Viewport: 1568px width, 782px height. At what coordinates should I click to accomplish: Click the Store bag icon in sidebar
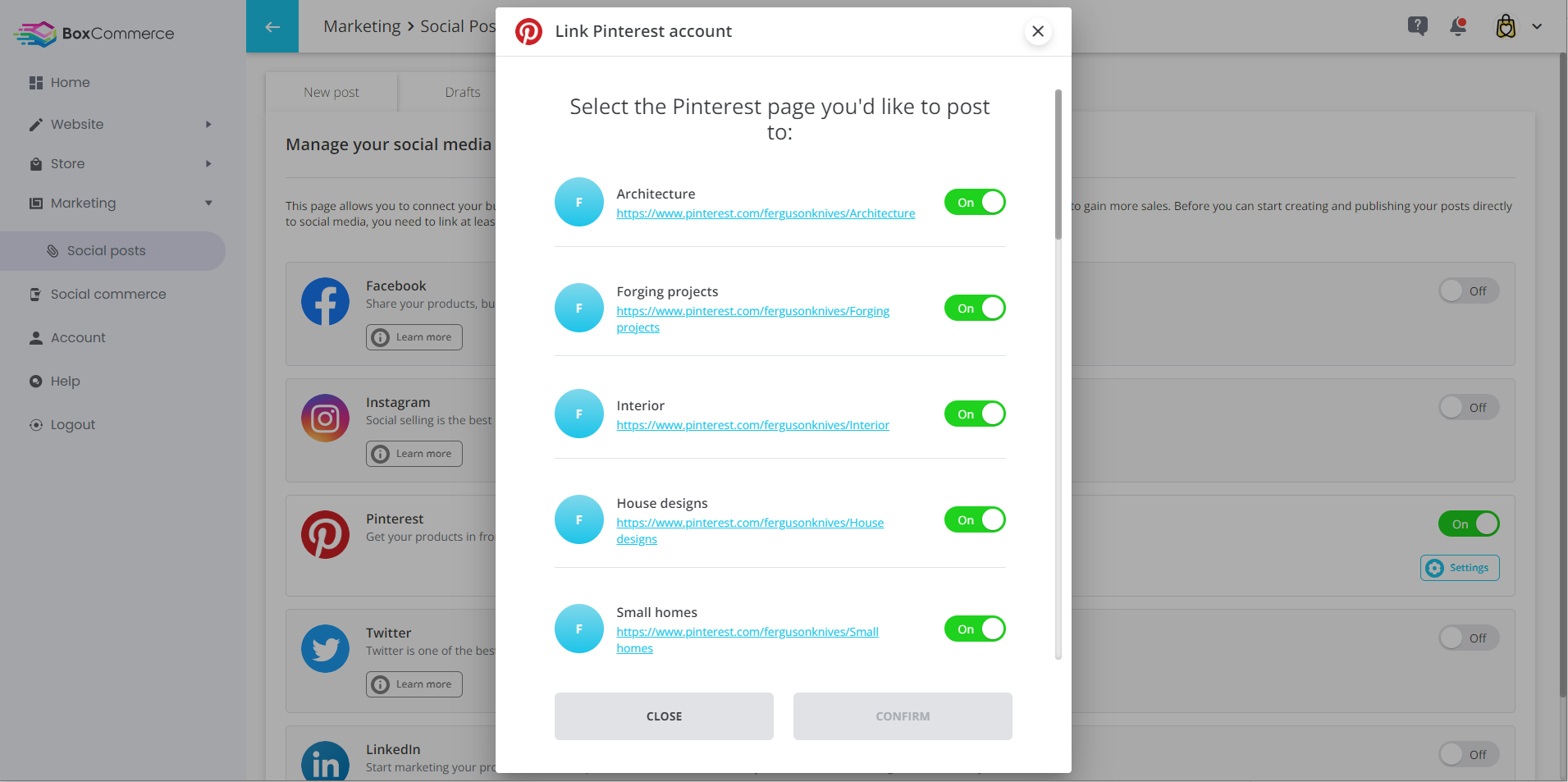click(x=35, y=164)
